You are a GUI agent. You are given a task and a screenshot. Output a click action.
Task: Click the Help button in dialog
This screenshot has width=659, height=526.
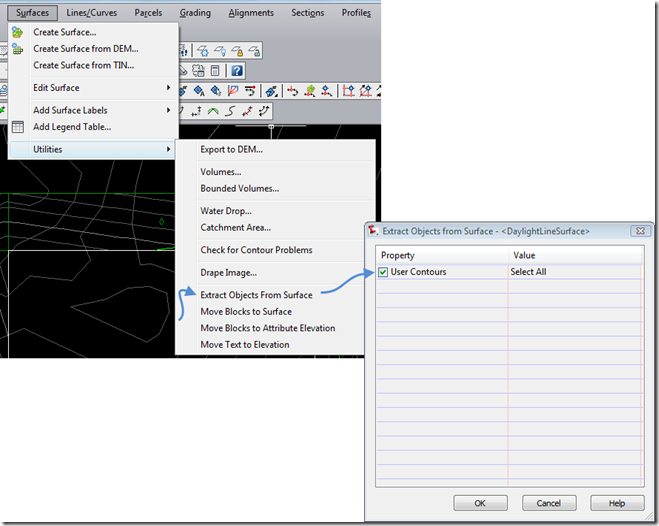click(x=617, y=503)
